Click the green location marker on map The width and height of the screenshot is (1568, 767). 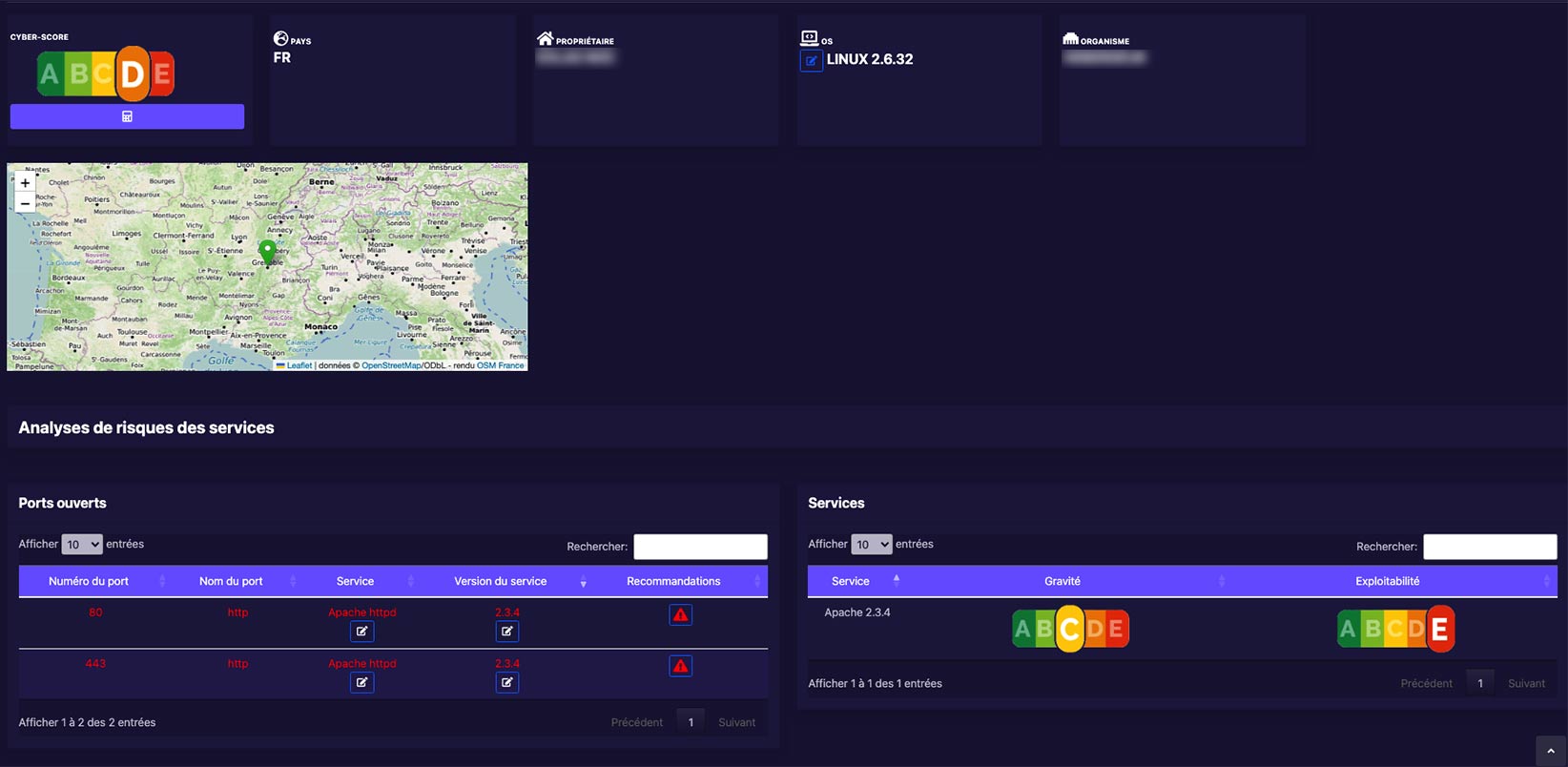(268, 251)
